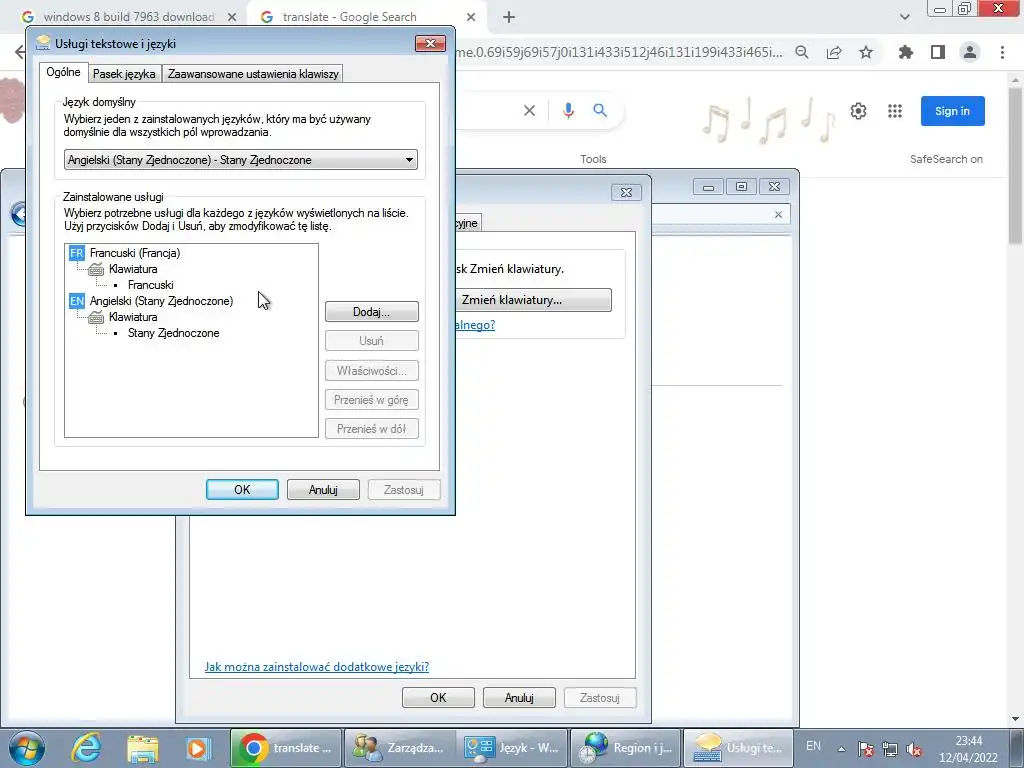The image size is (1024, 768).
Task: Click the Zmień klawiatury... button
Action: pos(533,300)
